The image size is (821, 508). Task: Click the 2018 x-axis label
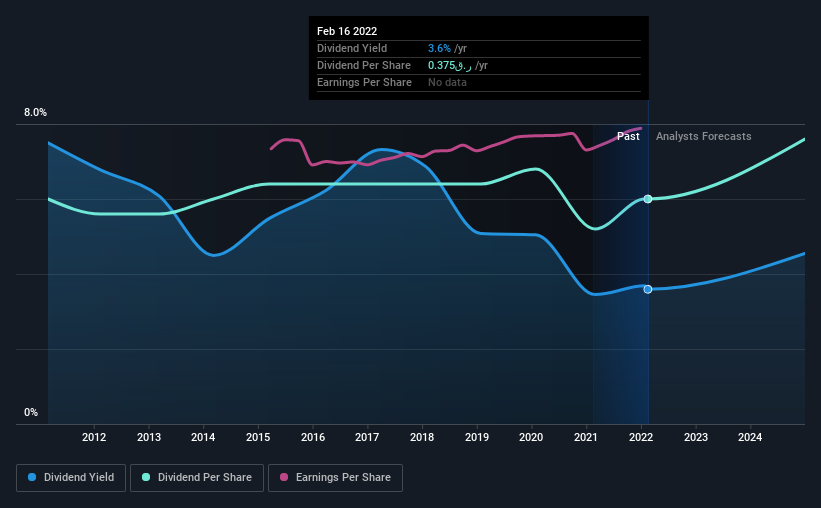pos(422,437)
